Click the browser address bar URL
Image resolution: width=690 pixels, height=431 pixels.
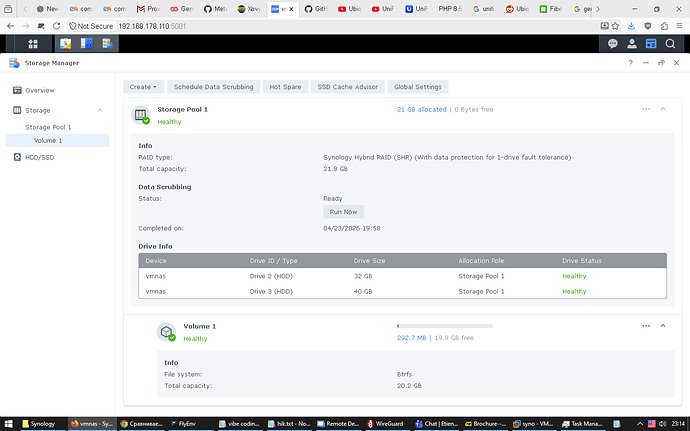tap(152, 26)
